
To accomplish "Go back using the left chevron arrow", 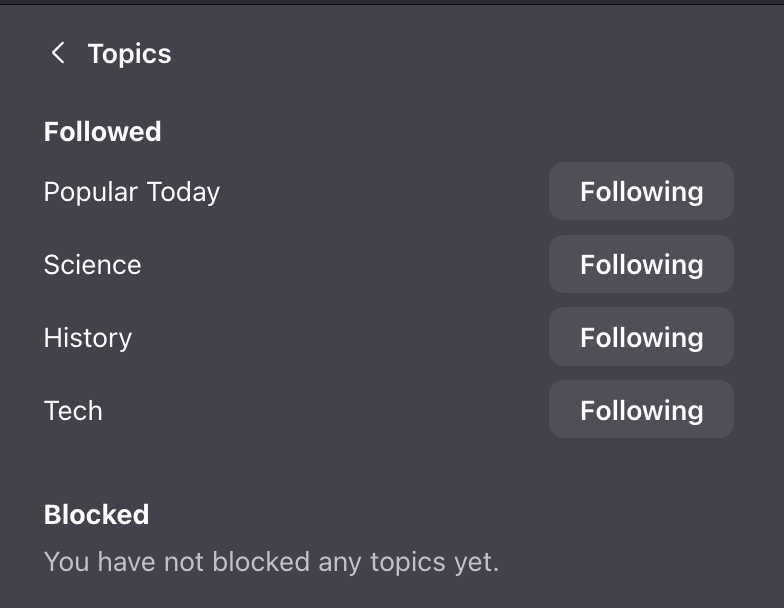I will 58,54.
